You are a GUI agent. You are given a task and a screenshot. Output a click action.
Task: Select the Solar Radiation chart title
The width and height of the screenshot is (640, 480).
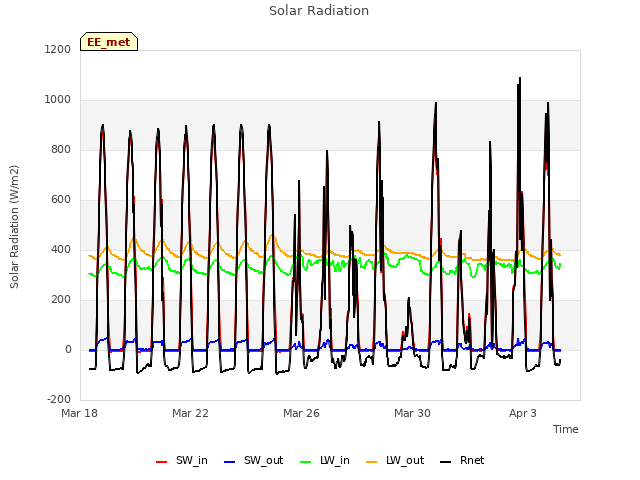click(x=319, y=11)
